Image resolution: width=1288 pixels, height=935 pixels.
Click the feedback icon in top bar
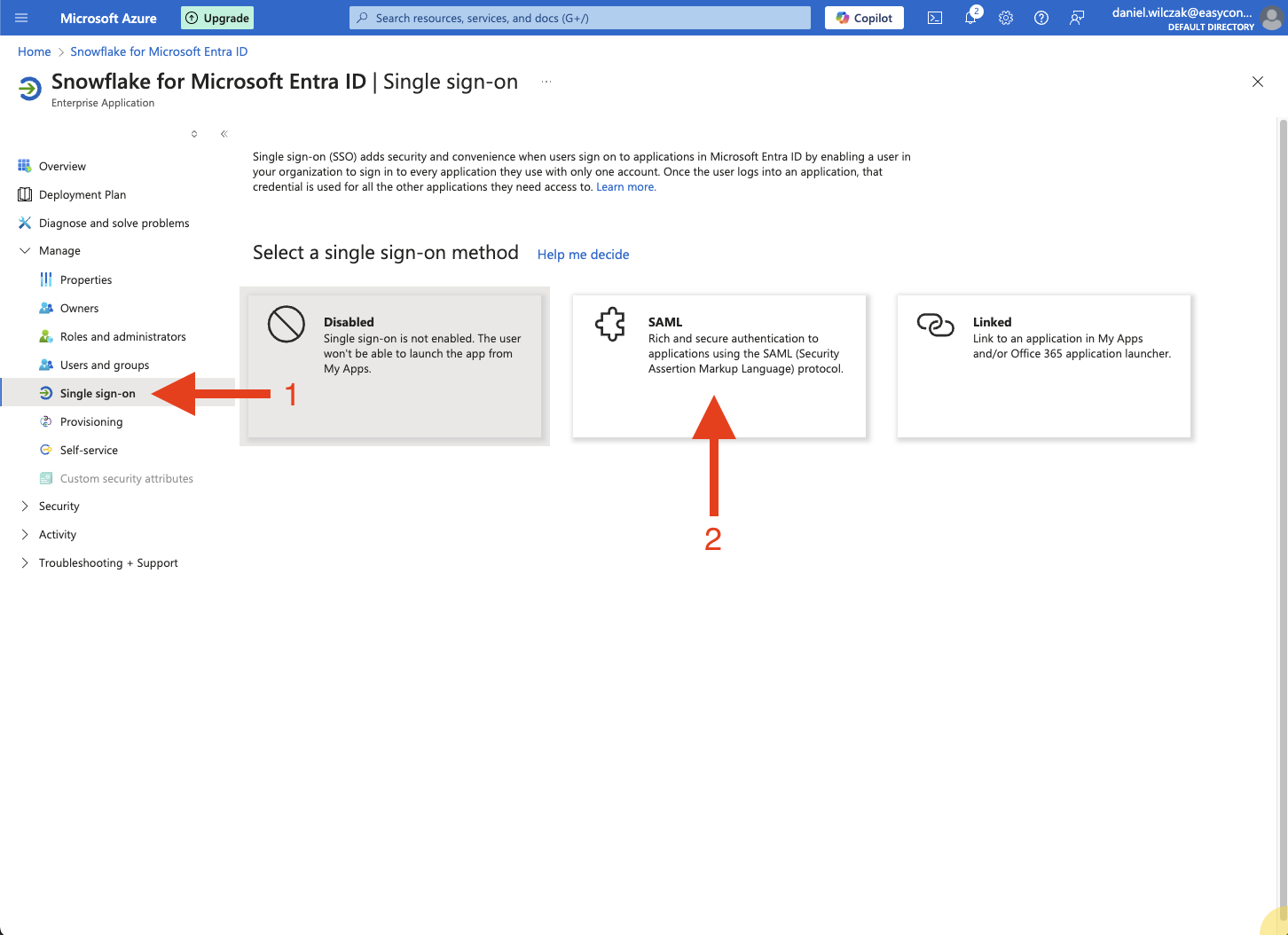tap(1077, 18)
